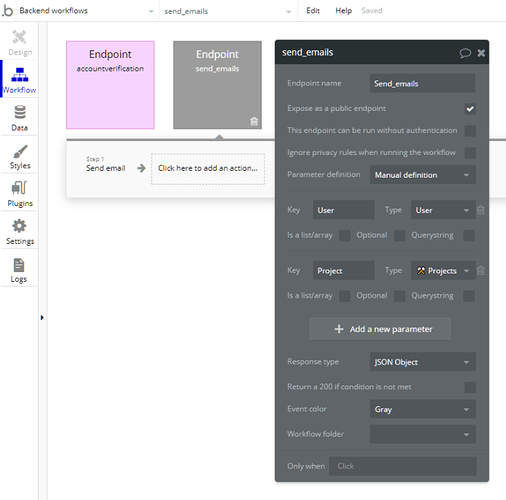
Task: Click Add a new parameter button
Action: [x=380, y=329]
